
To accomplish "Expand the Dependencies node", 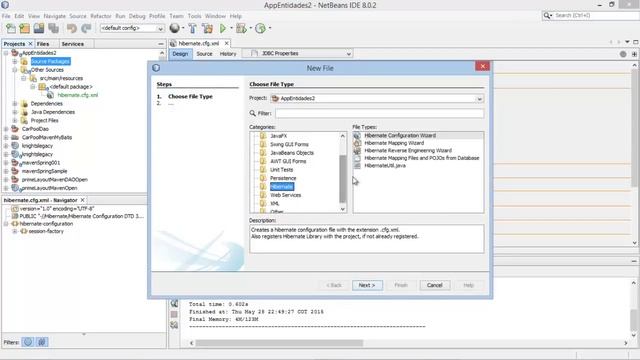I will click(x=15, y=104).
